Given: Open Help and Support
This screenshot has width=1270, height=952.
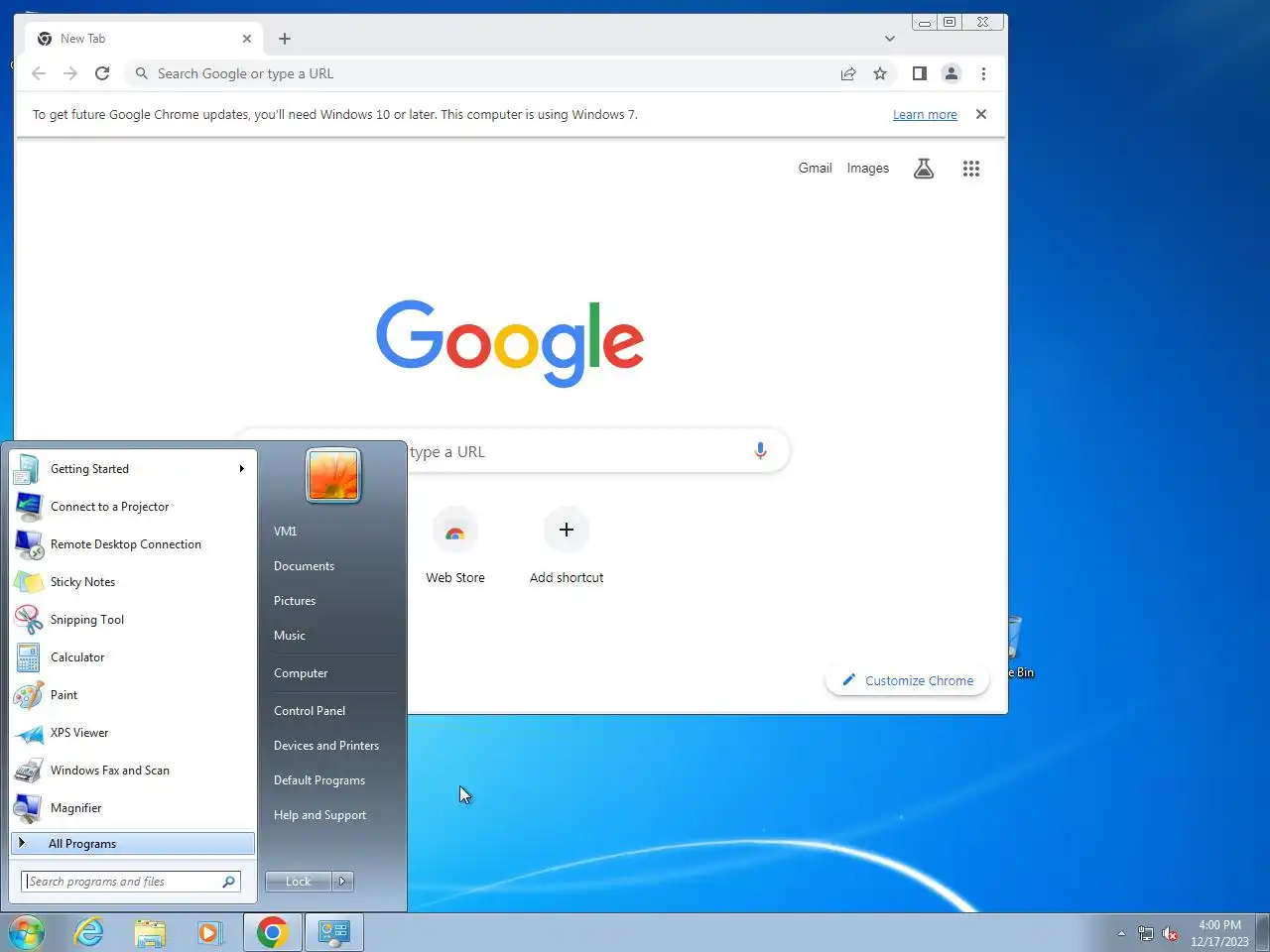Looking at the screenshot, I should tap(319, 815).
